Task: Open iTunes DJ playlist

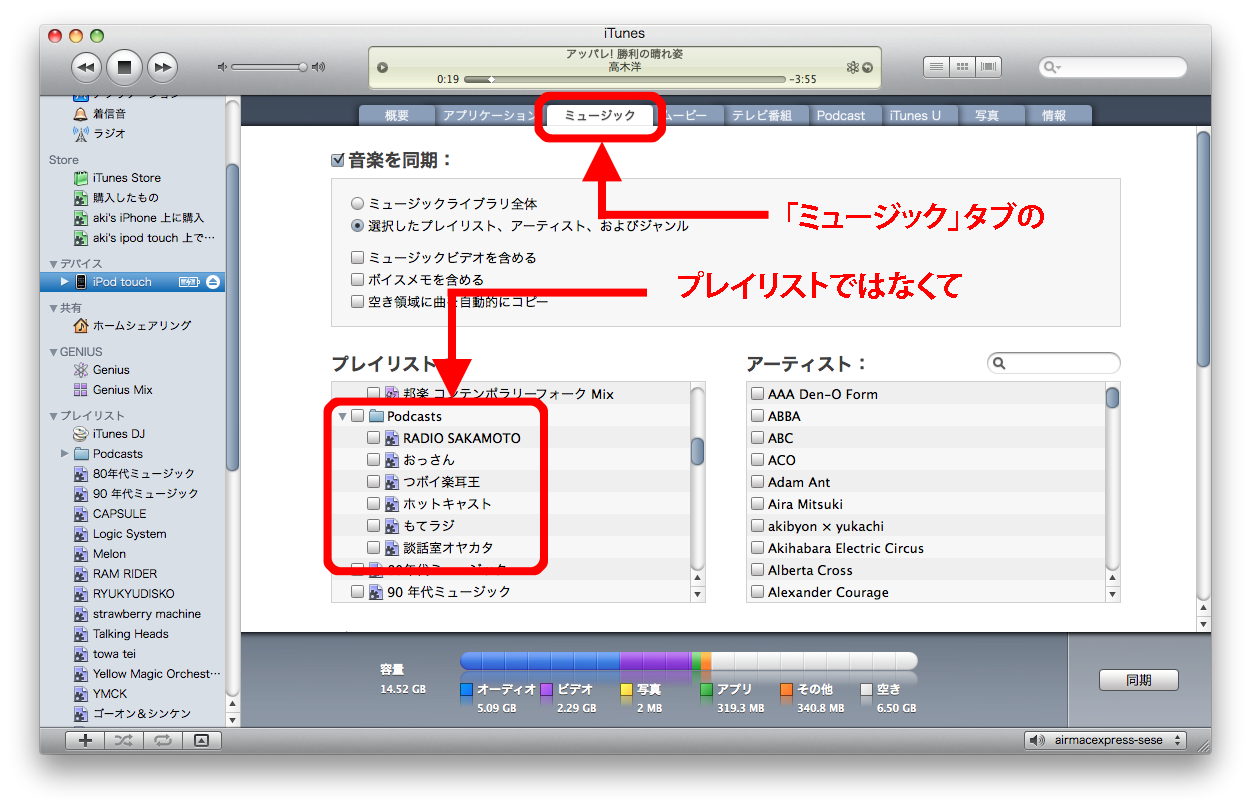Action: click(x=118, y=434)
